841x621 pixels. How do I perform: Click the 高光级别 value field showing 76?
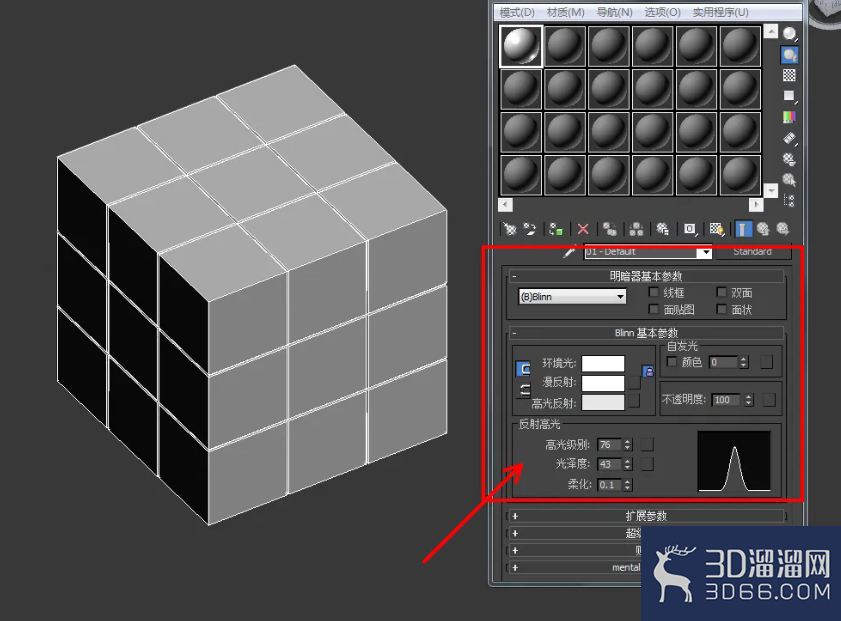click(610, 445)
